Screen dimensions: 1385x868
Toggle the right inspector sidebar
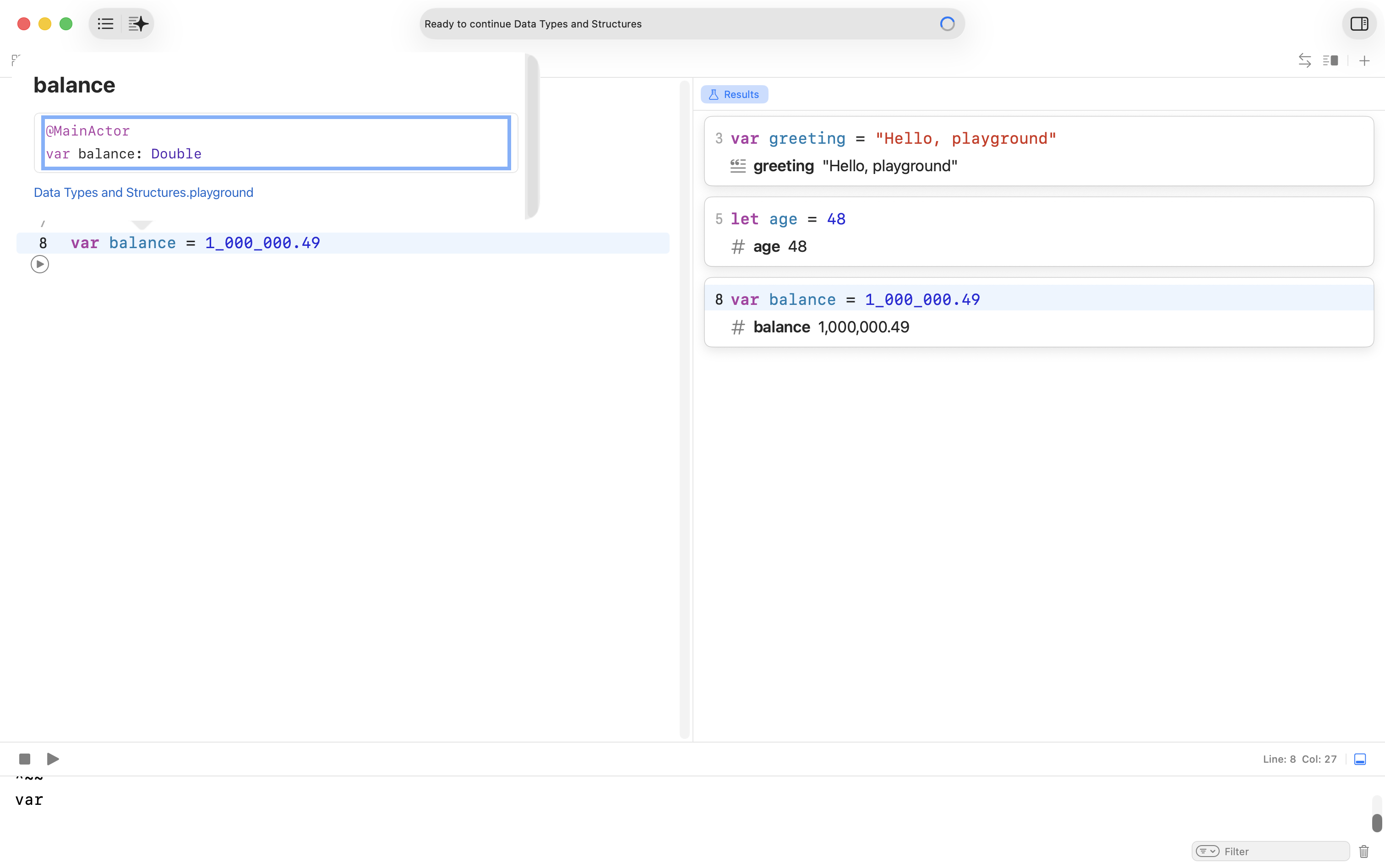click(1358, 23)
